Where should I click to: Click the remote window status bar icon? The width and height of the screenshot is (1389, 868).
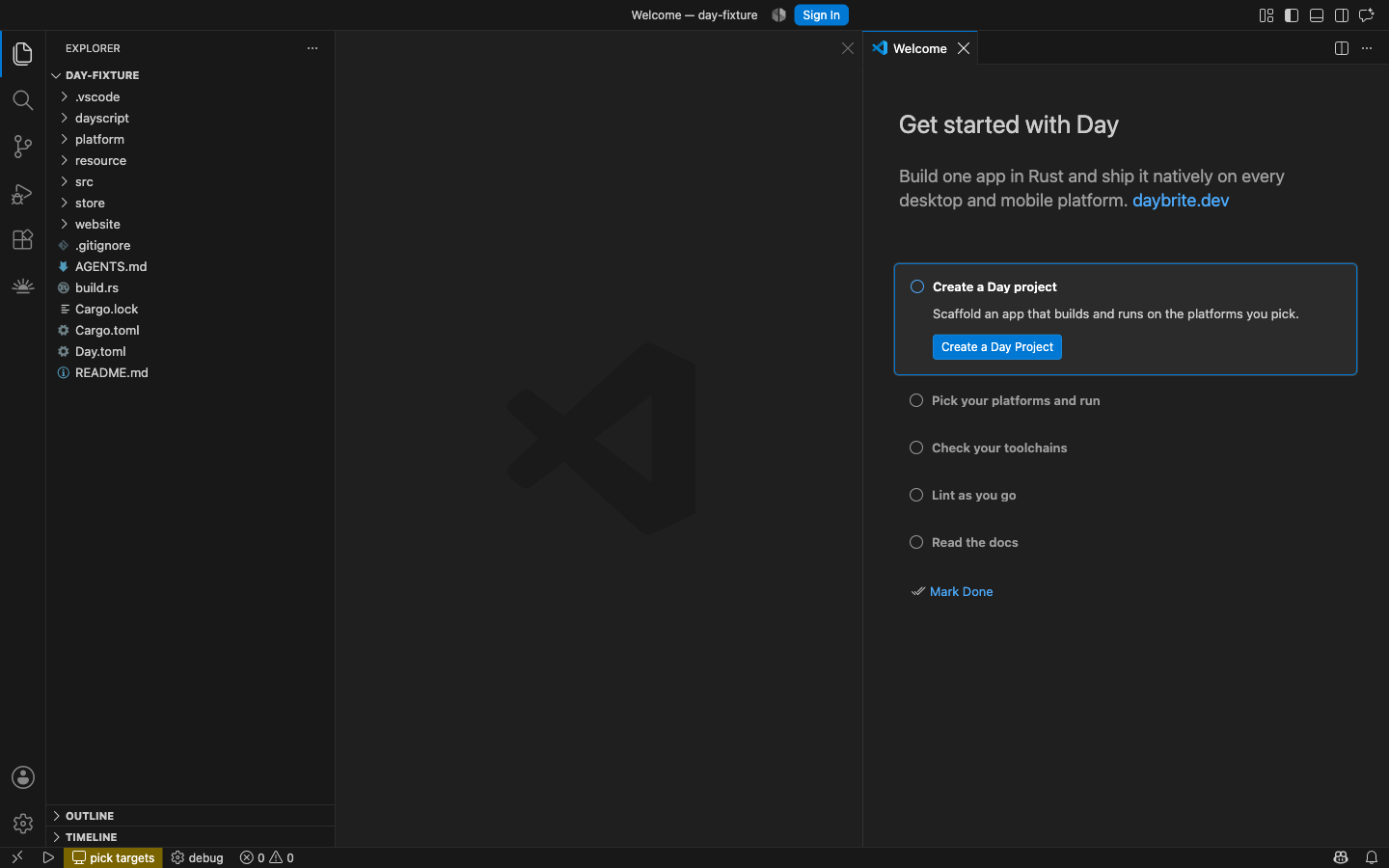16,857
